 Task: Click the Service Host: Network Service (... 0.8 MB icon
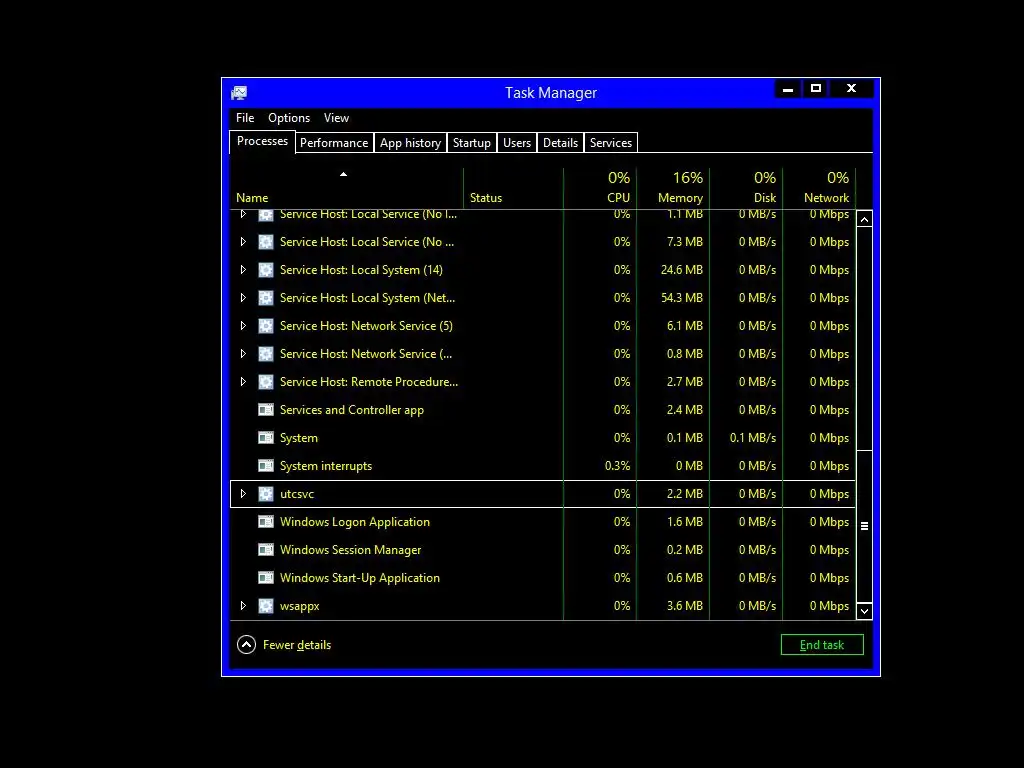tap(266, 354)
